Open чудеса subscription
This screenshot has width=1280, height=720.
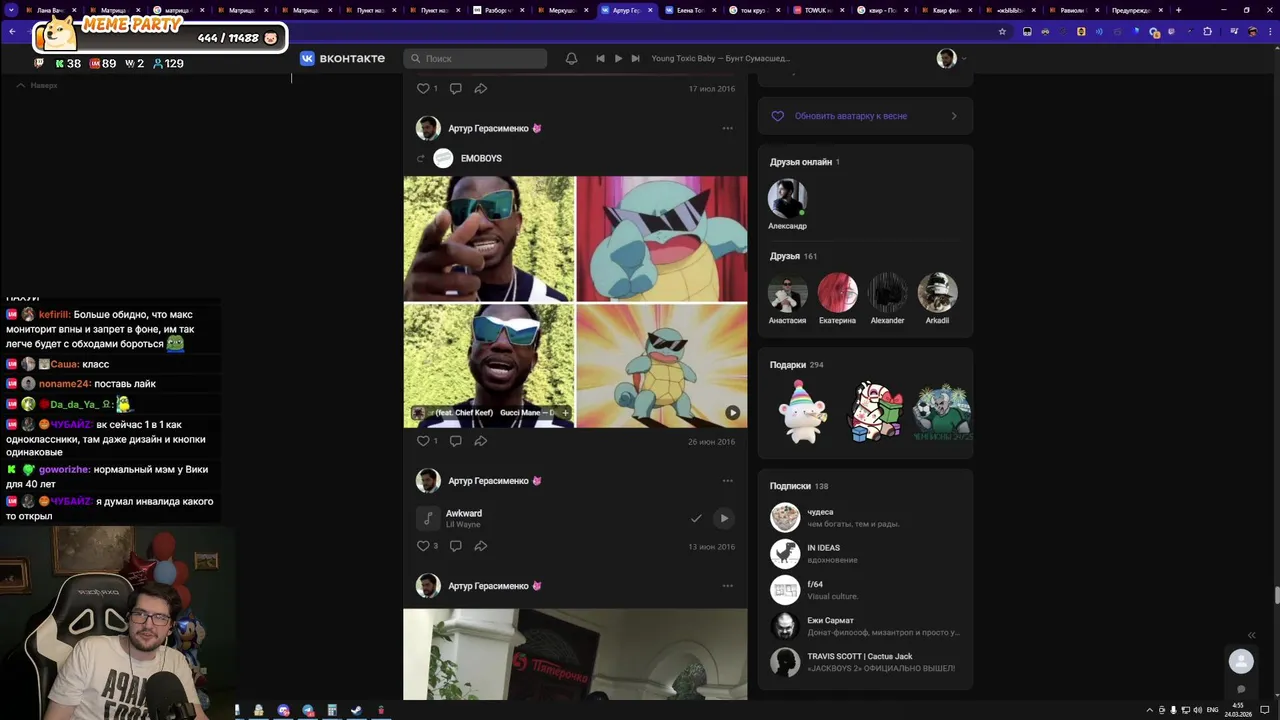865,518
